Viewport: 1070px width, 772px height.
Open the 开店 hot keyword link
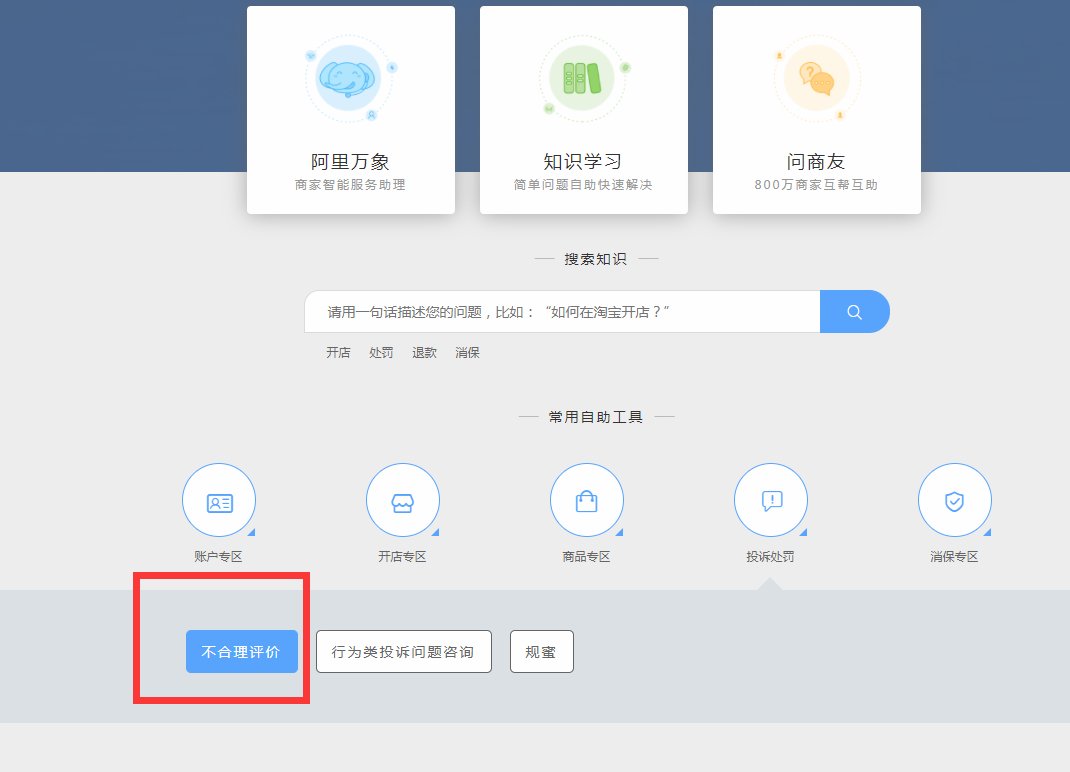pos(337,352)
